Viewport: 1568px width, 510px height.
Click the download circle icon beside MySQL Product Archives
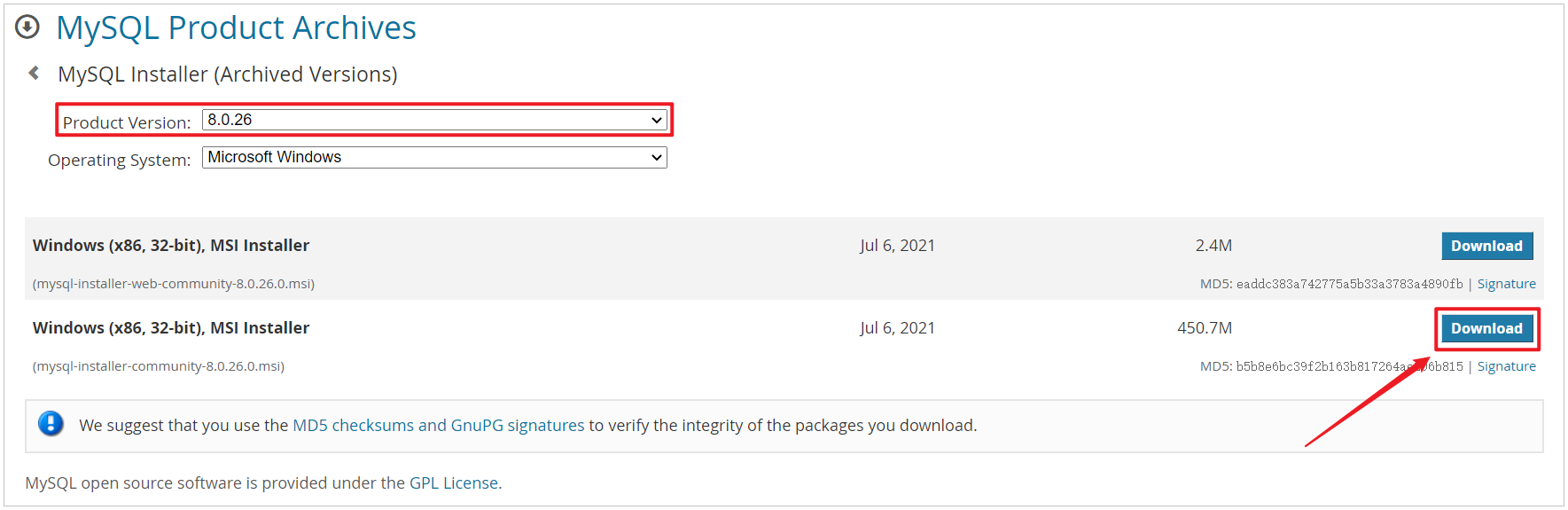coord(27,27)
